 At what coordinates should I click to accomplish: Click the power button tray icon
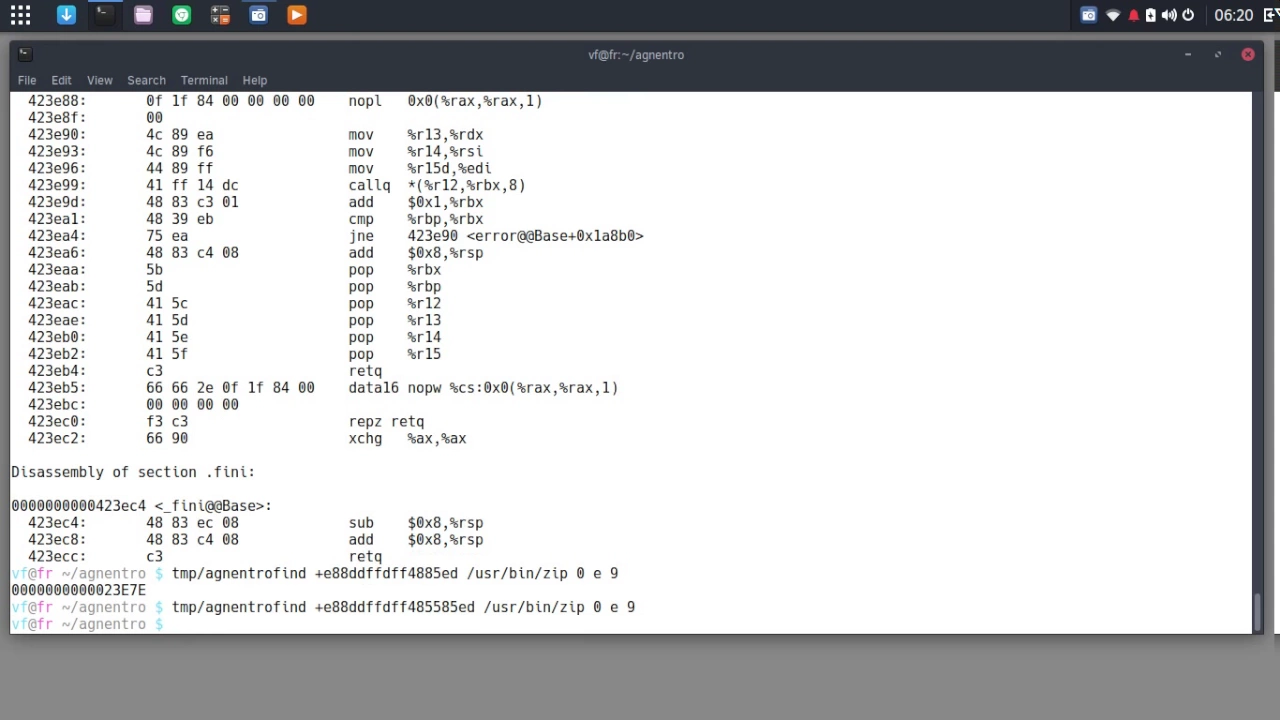[1188, 15]
